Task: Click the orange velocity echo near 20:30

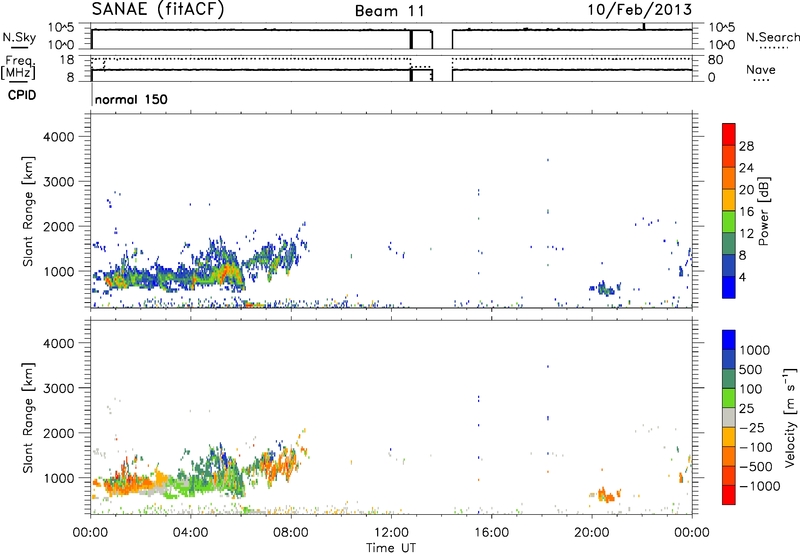Action: click(607, 495)
